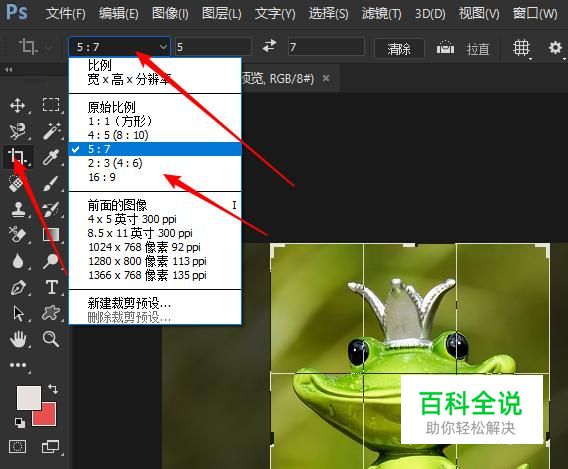
Task: Select the Zoom tool
Action: tap(51, 339)
